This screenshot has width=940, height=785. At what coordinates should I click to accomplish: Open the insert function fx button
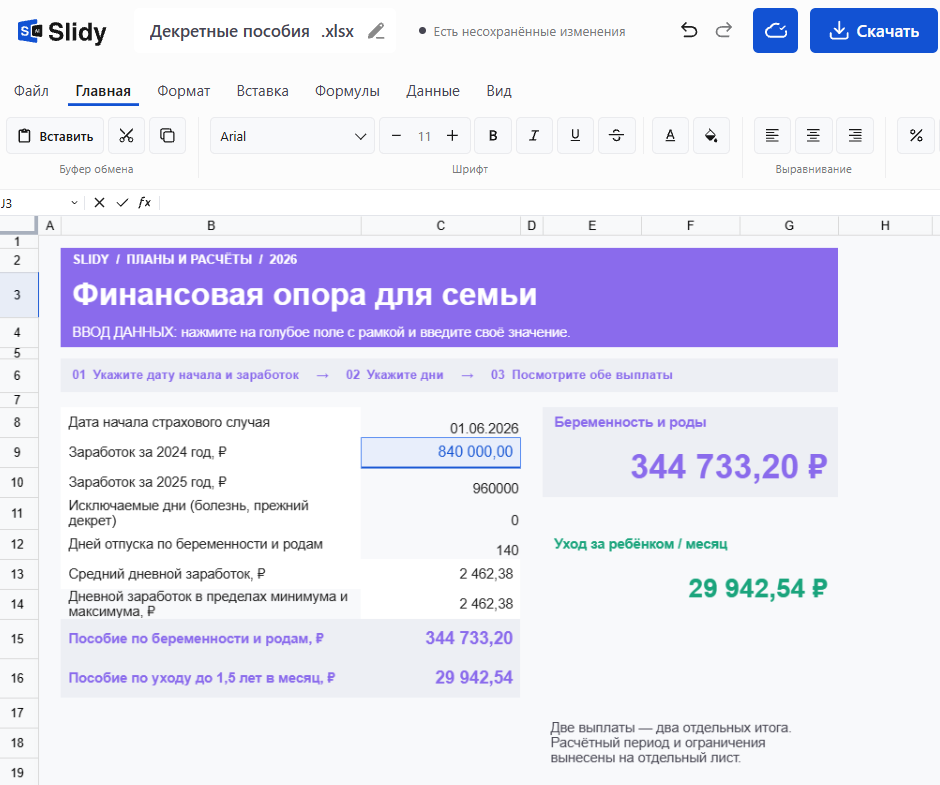tap(144, 203)
